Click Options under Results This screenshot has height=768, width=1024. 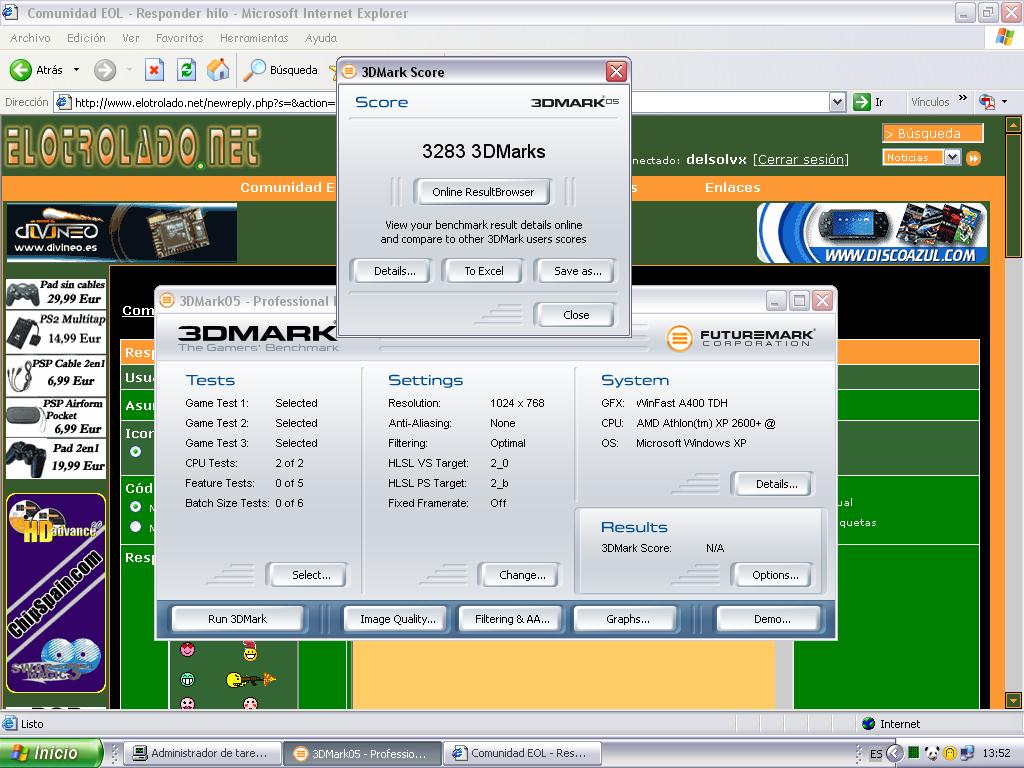coord(775,575)
